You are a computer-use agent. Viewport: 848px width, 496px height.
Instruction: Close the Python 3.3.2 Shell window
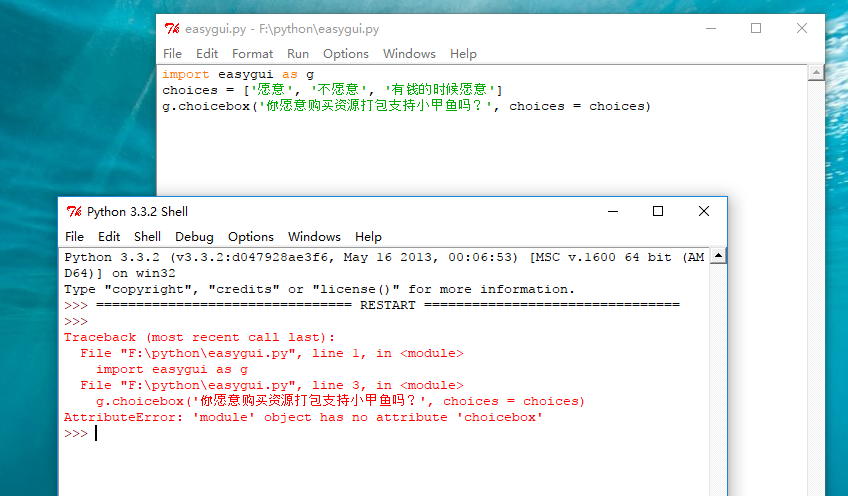pos(704,211)
